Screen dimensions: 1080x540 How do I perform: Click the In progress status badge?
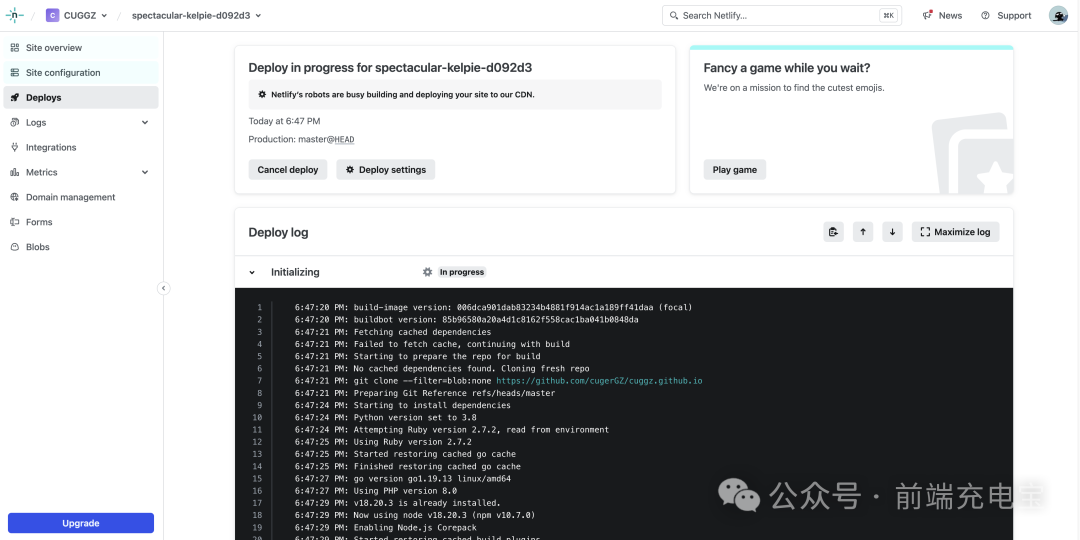click(x=462, y=272)
